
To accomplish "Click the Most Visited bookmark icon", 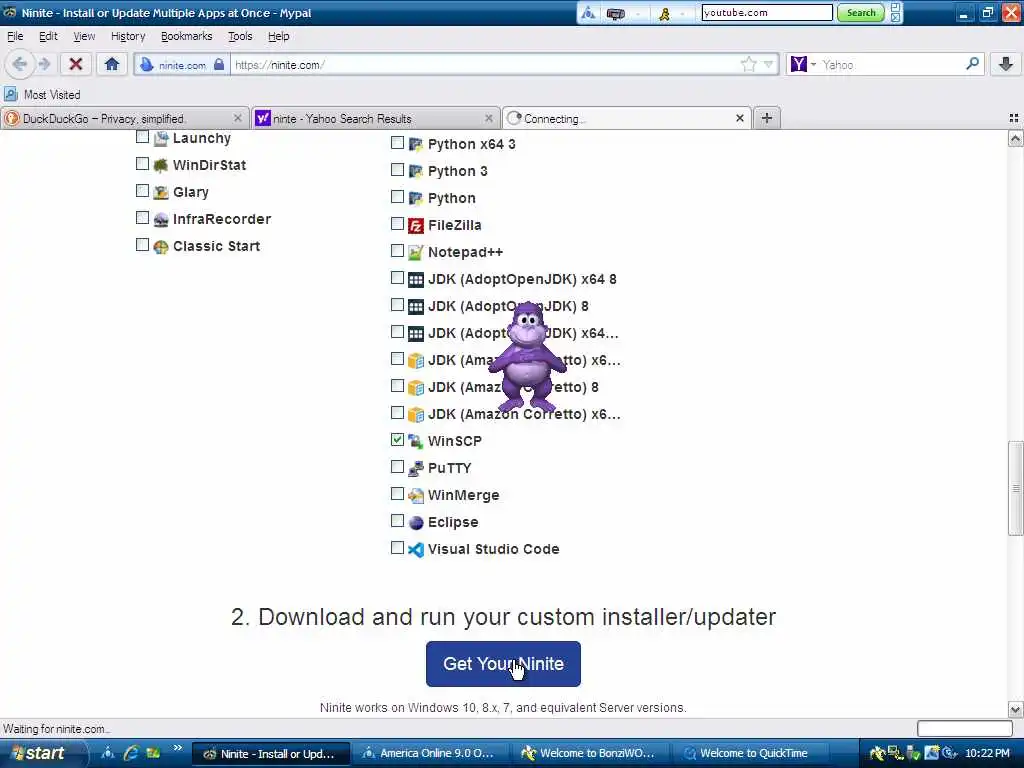I will [11, 94].
